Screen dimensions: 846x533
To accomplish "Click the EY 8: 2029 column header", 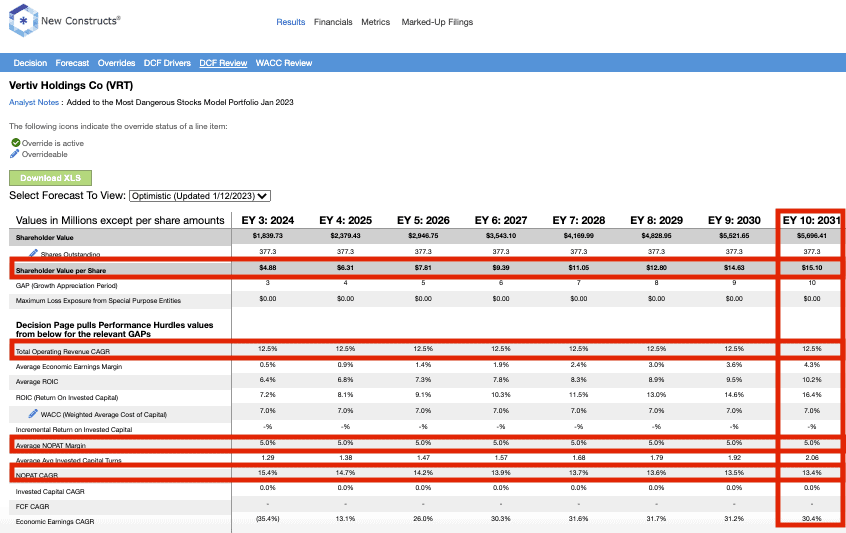I will (656, 220).
